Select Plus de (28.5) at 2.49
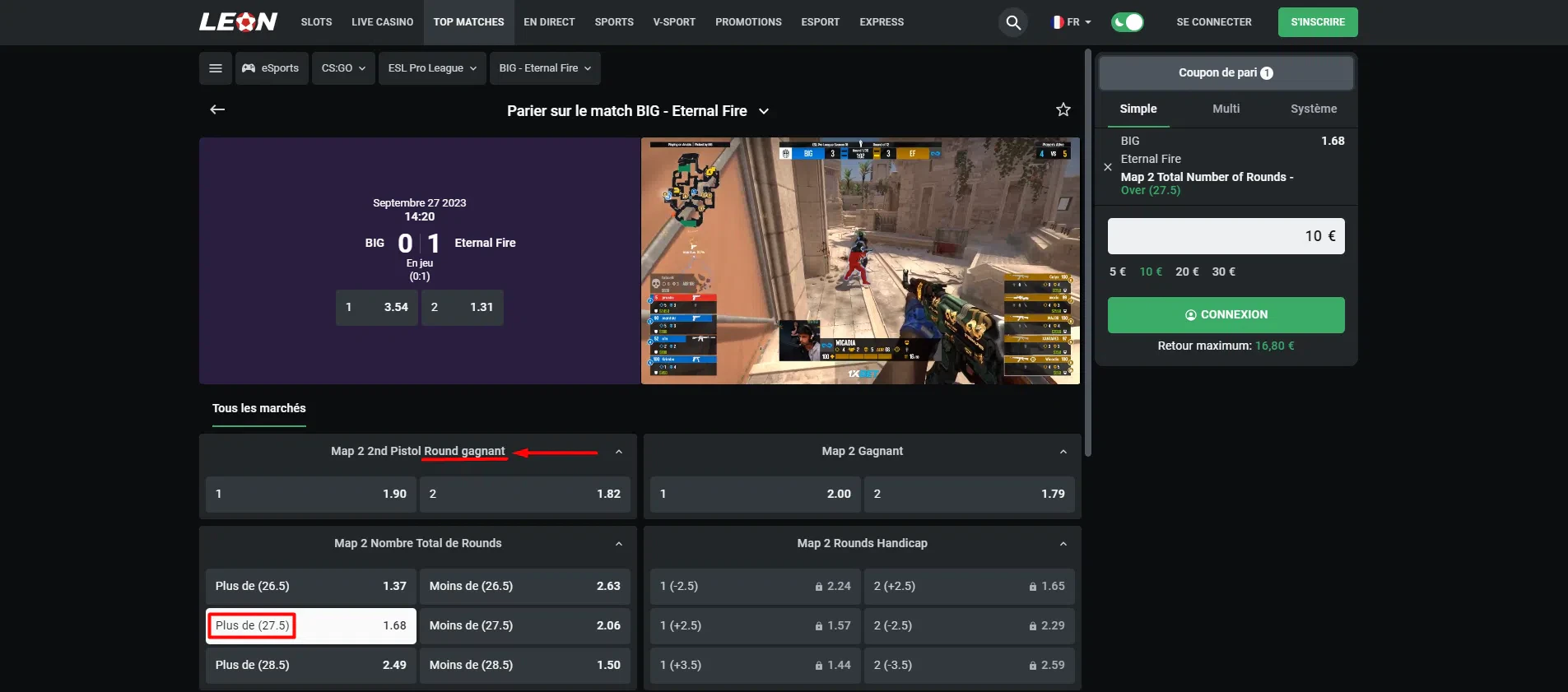 [x=311, y=665]
